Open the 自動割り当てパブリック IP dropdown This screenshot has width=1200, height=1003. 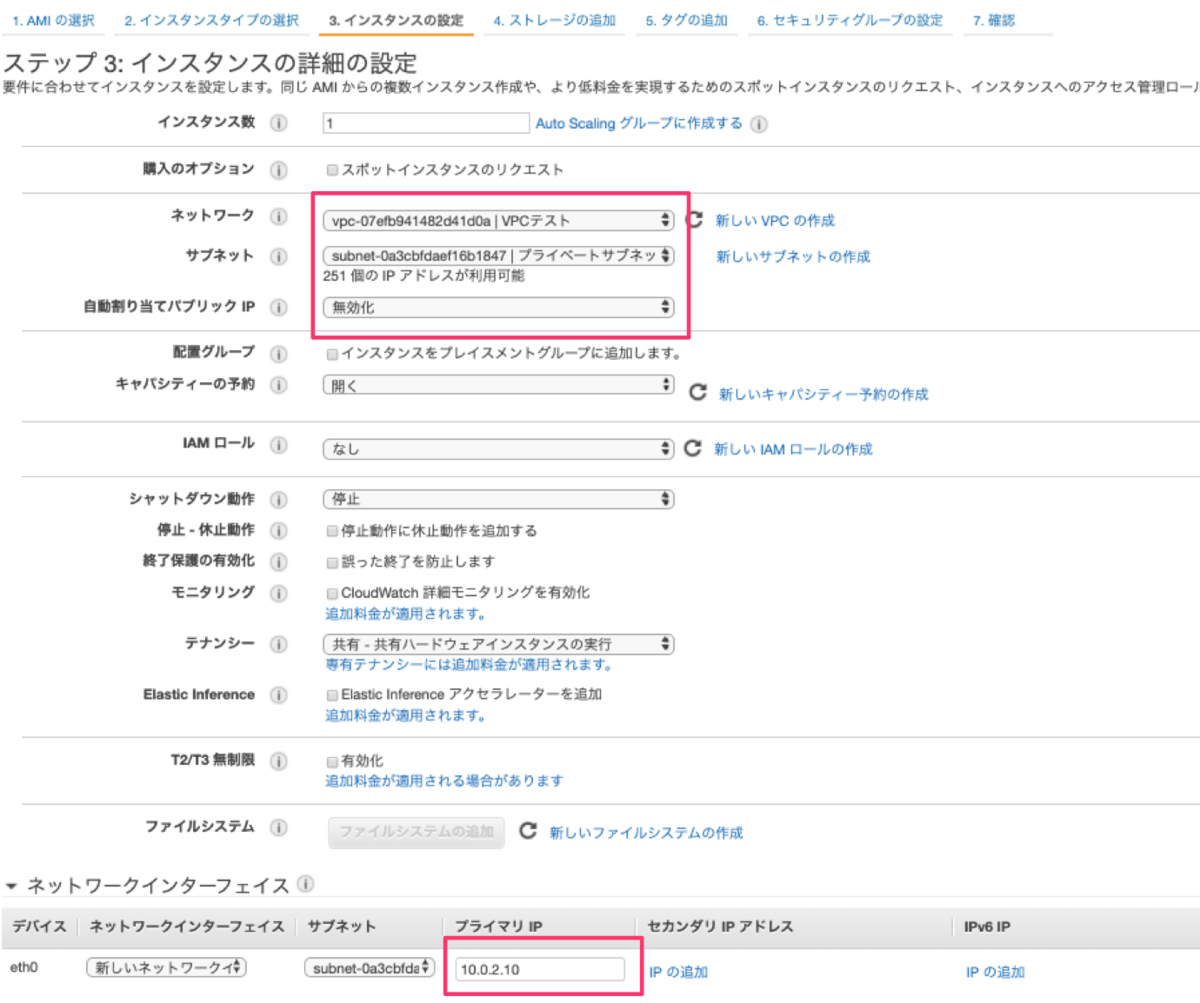click(498, 307)
